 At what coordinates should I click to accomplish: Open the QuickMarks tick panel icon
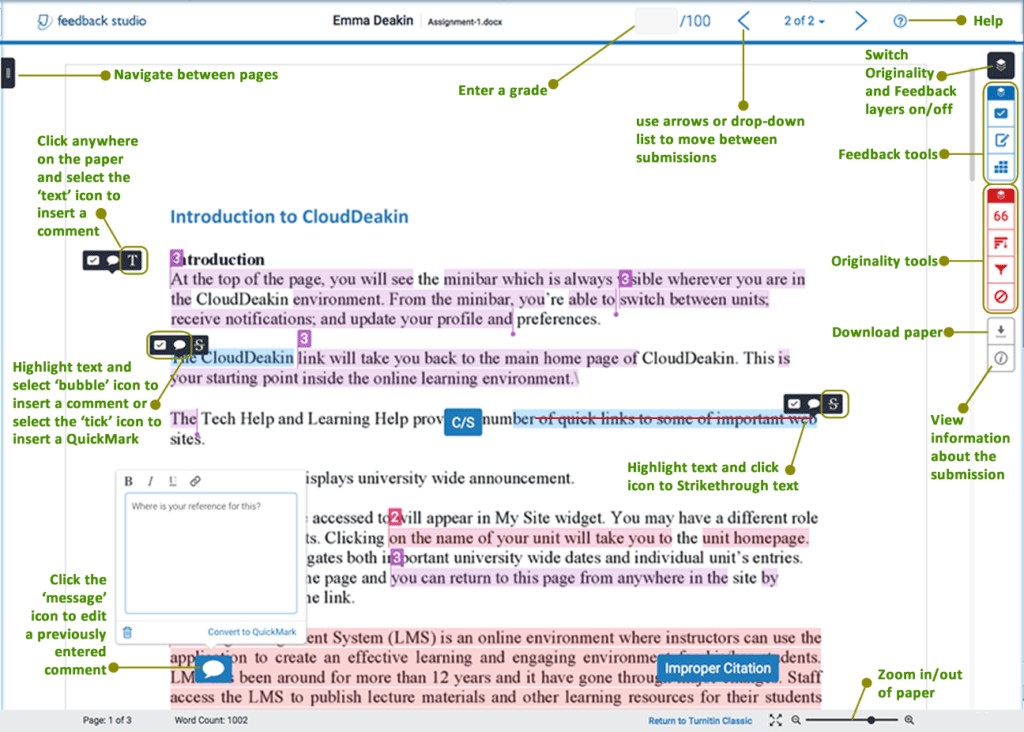1000,114
